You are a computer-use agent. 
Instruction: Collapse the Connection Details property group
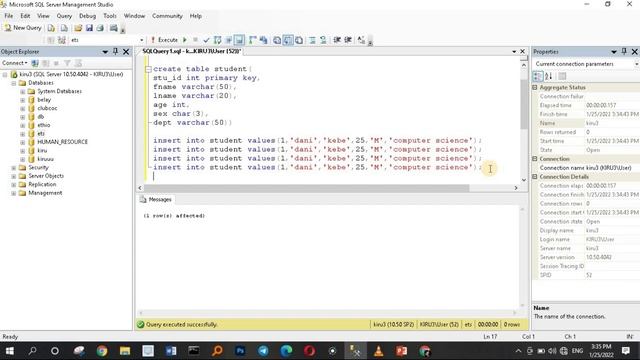point(535,177)
